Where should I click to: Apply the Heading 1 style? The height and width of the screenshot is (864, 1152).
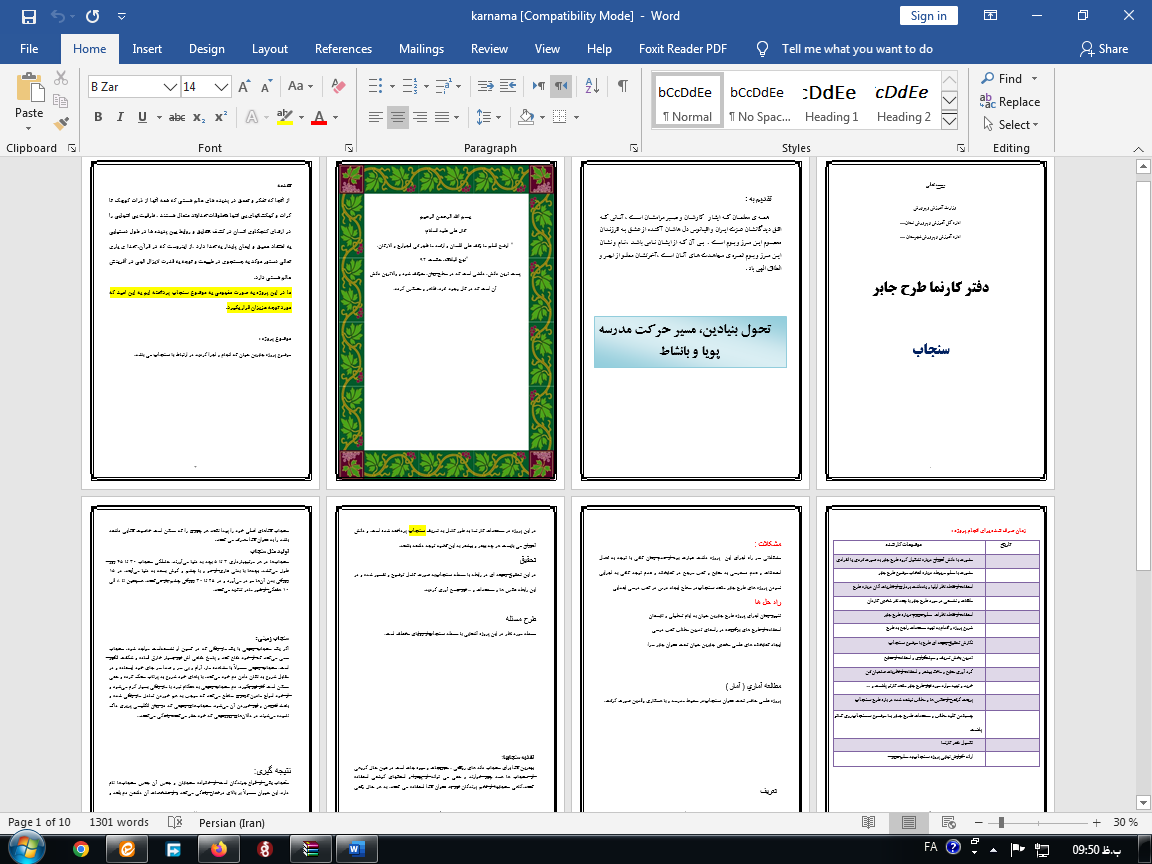click(831, 102)
